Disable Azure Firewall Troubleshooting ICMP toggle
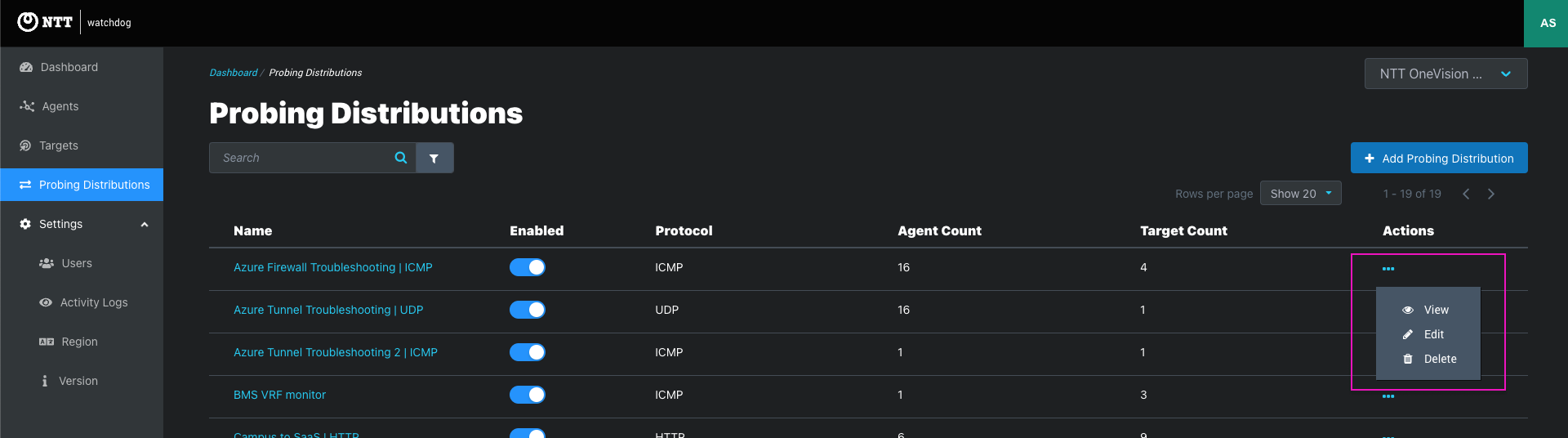The width and height of the screenshot is (1568, 438). pos(528,267)
